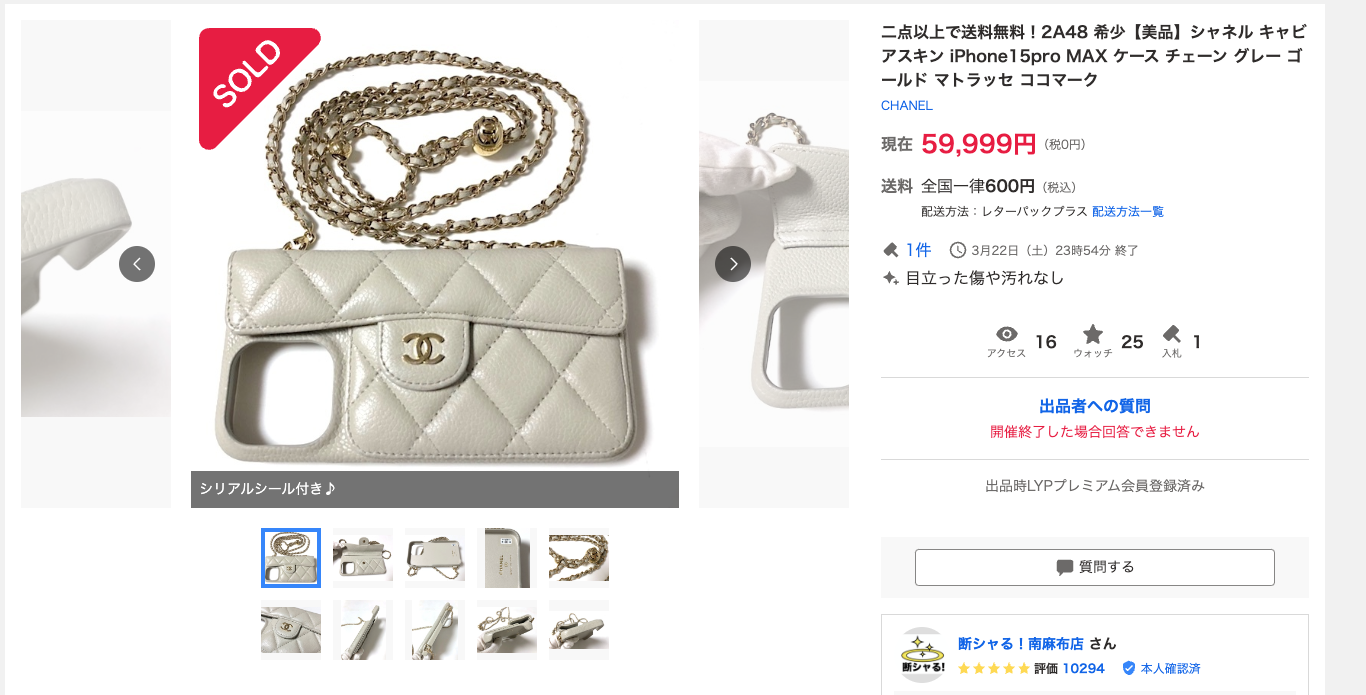Advance to the next product image
Screen dimensions: 1366x695
click(x=732, y=264)
